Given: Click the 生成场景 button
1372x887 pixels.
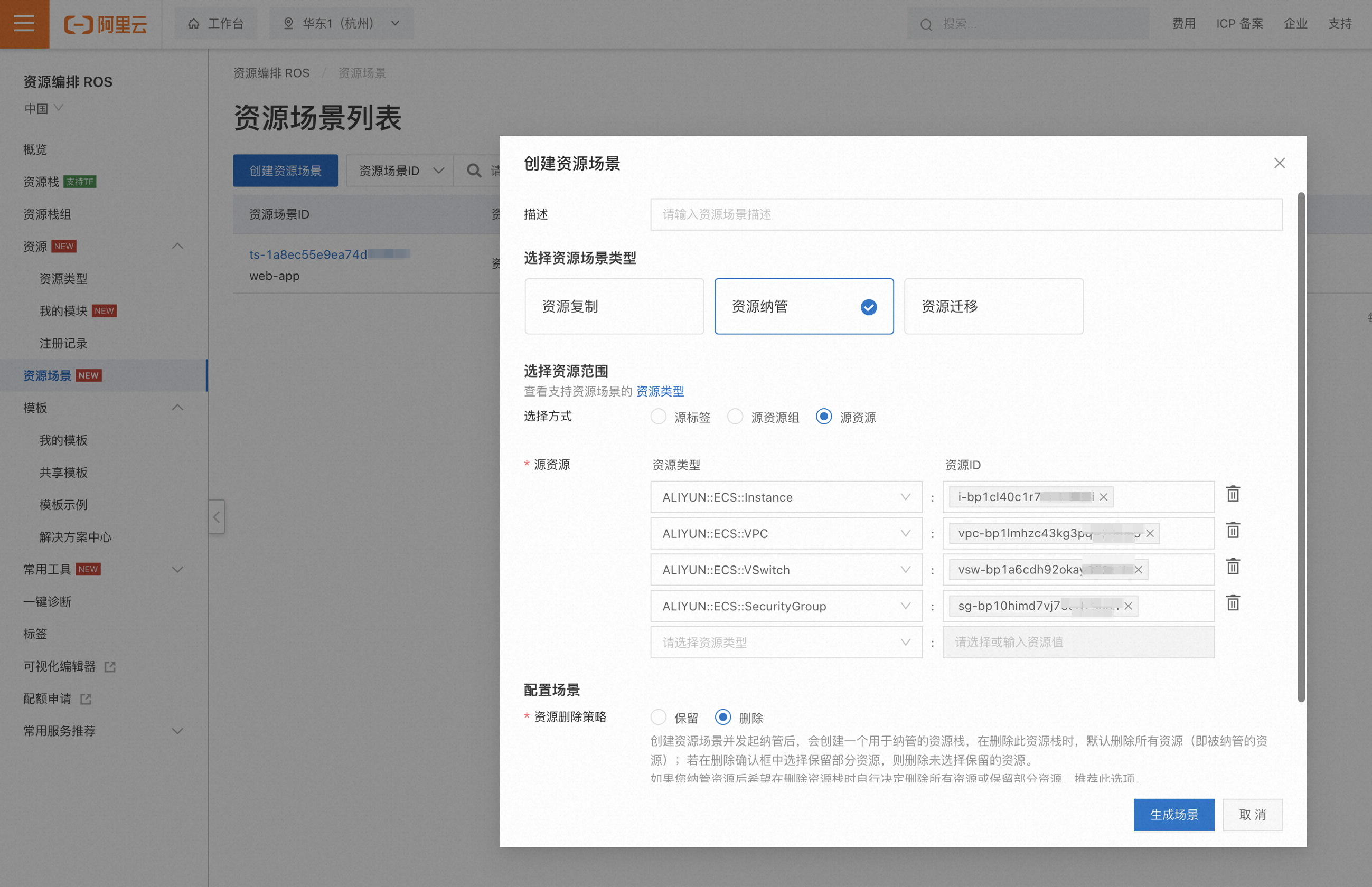Looking at the screenshot, I should pos(1174,815).
